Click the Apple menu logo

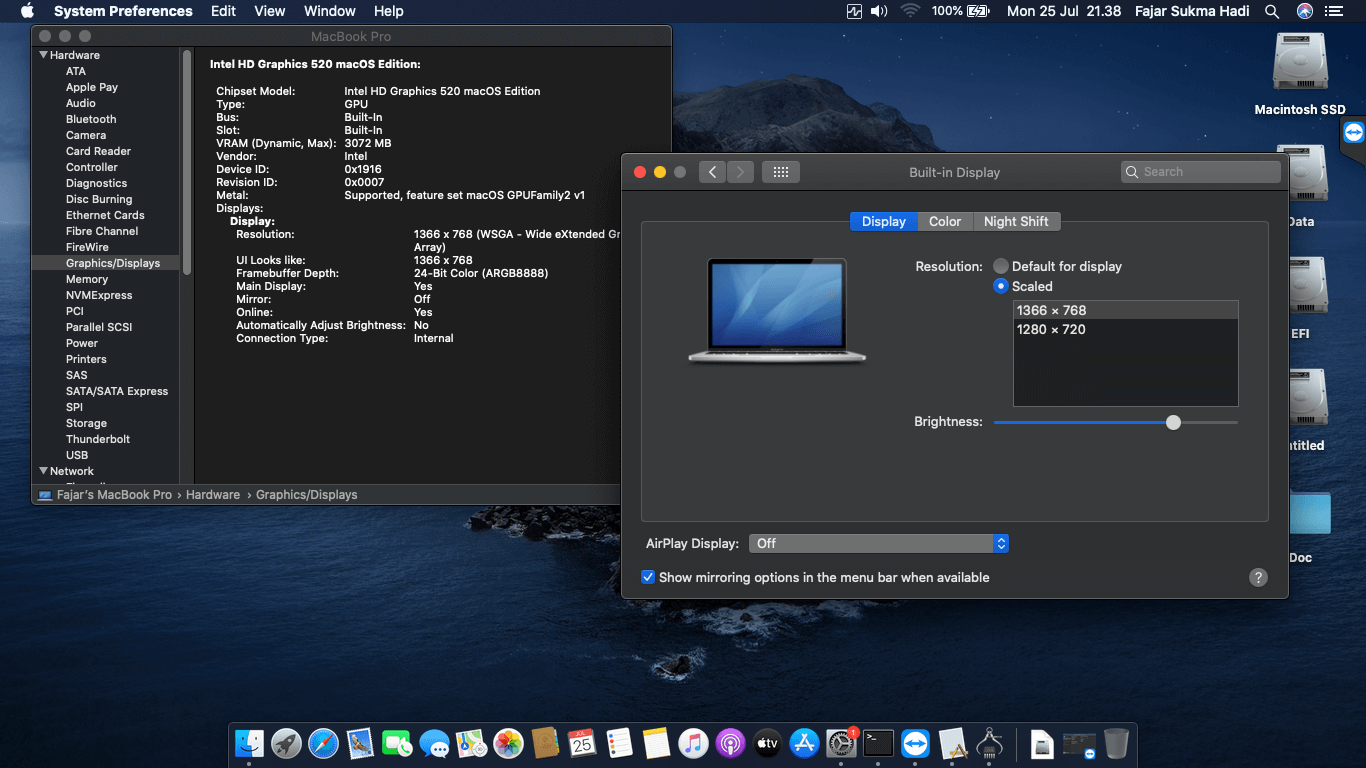[x=27, y=11]
